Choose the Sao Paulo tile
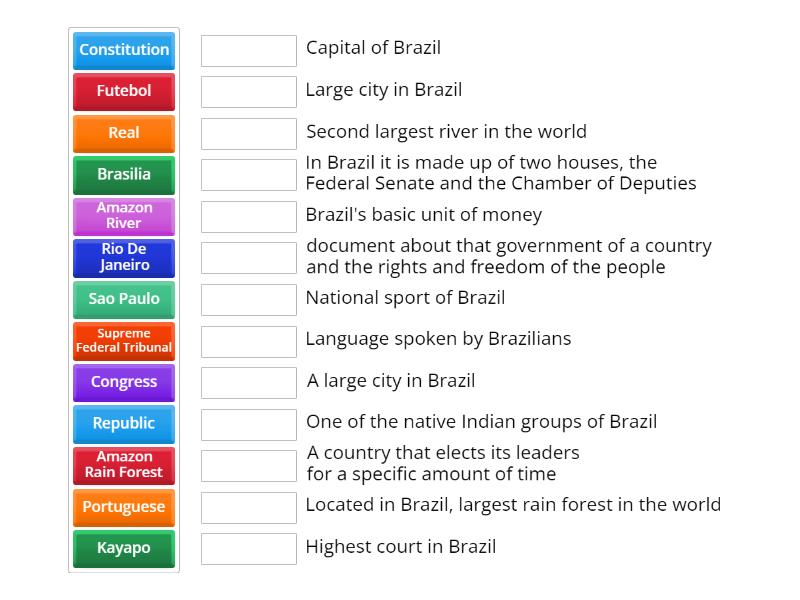 point(123,298)
